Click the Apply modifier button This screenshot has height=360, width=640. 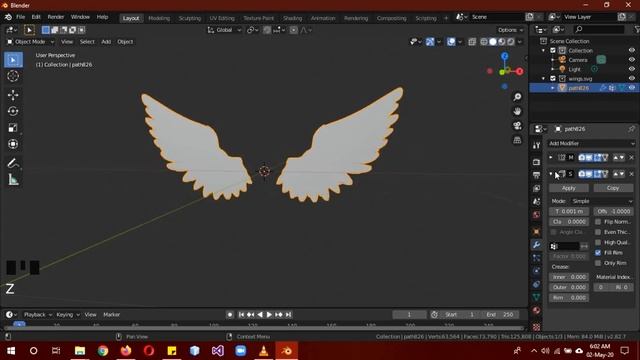[569, 188]
